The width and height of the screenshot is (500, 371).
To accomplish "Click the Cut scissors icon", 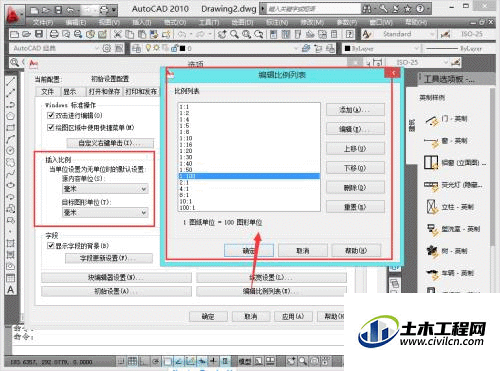I will [117, 34].
